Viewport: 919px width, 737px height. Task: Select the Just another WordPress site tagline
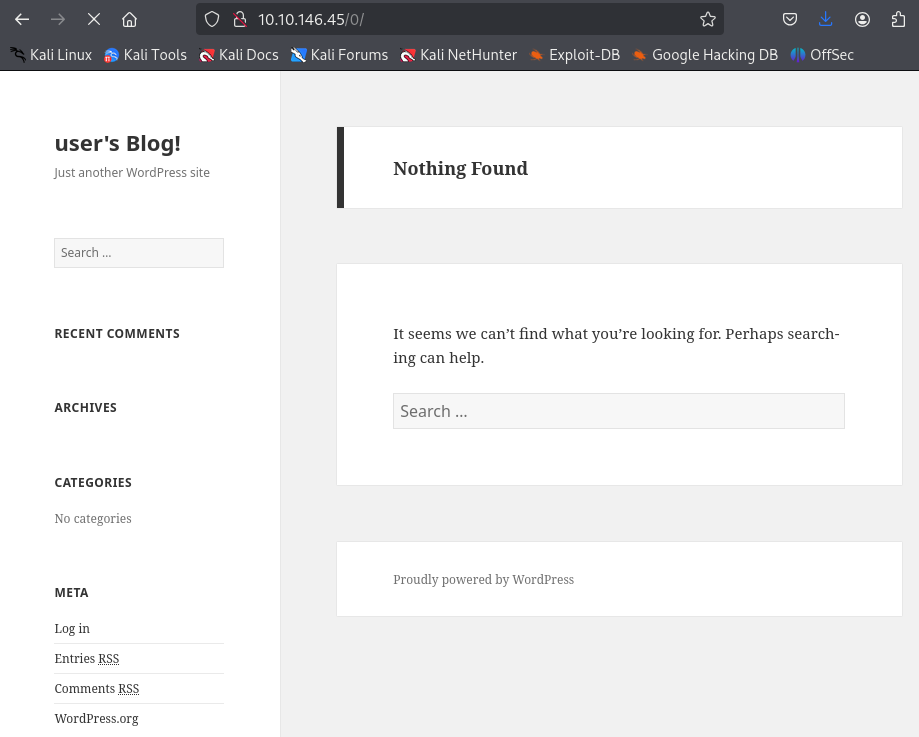132,172
